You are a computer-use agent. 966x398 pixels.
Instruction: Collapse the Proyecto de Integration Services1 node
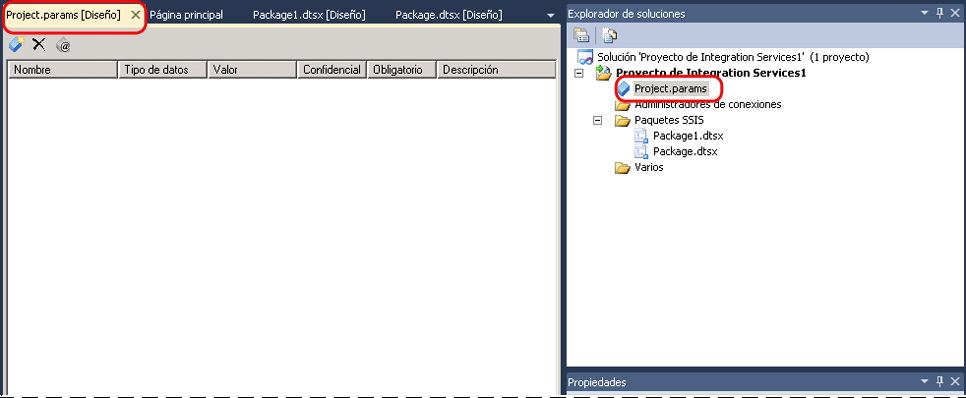(578, 73)
